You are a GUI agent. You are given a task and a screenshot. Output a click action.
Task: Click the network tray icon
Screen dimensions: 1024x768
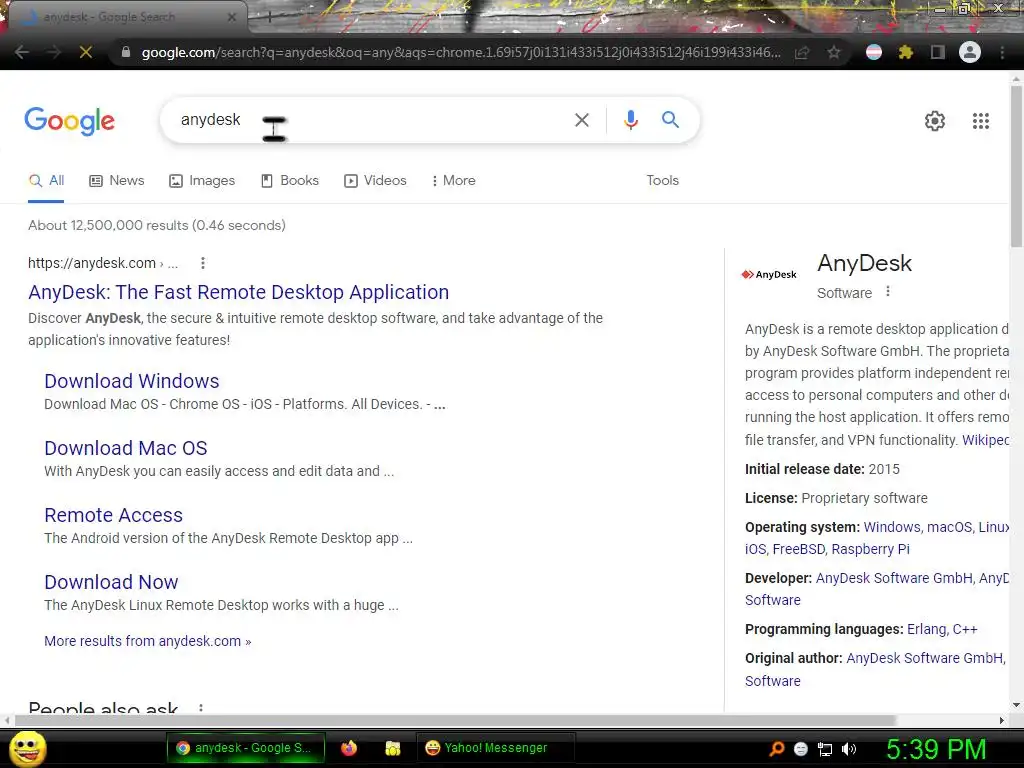[x=825, y=749]
